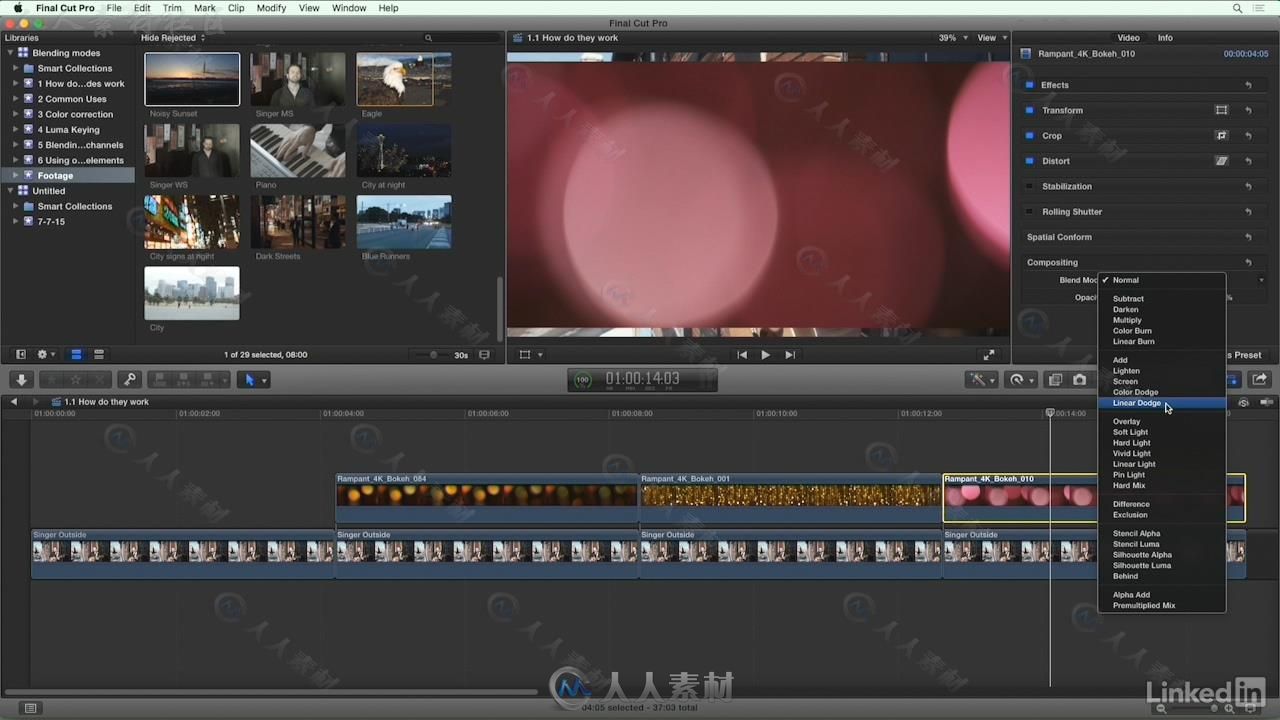The width and height of the screenshot is (1280, 720).
Task: Open the Enhancements magic wand menu
Action: (980, 380)
